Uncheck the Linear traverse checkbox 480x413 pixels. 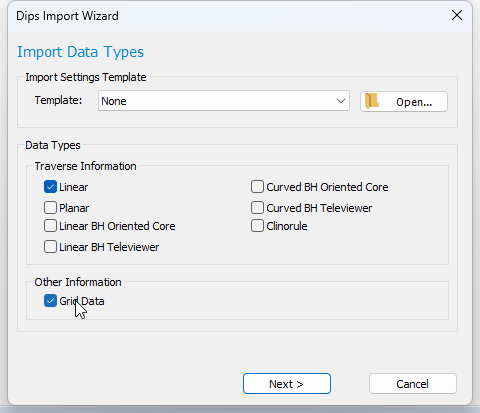50,187
